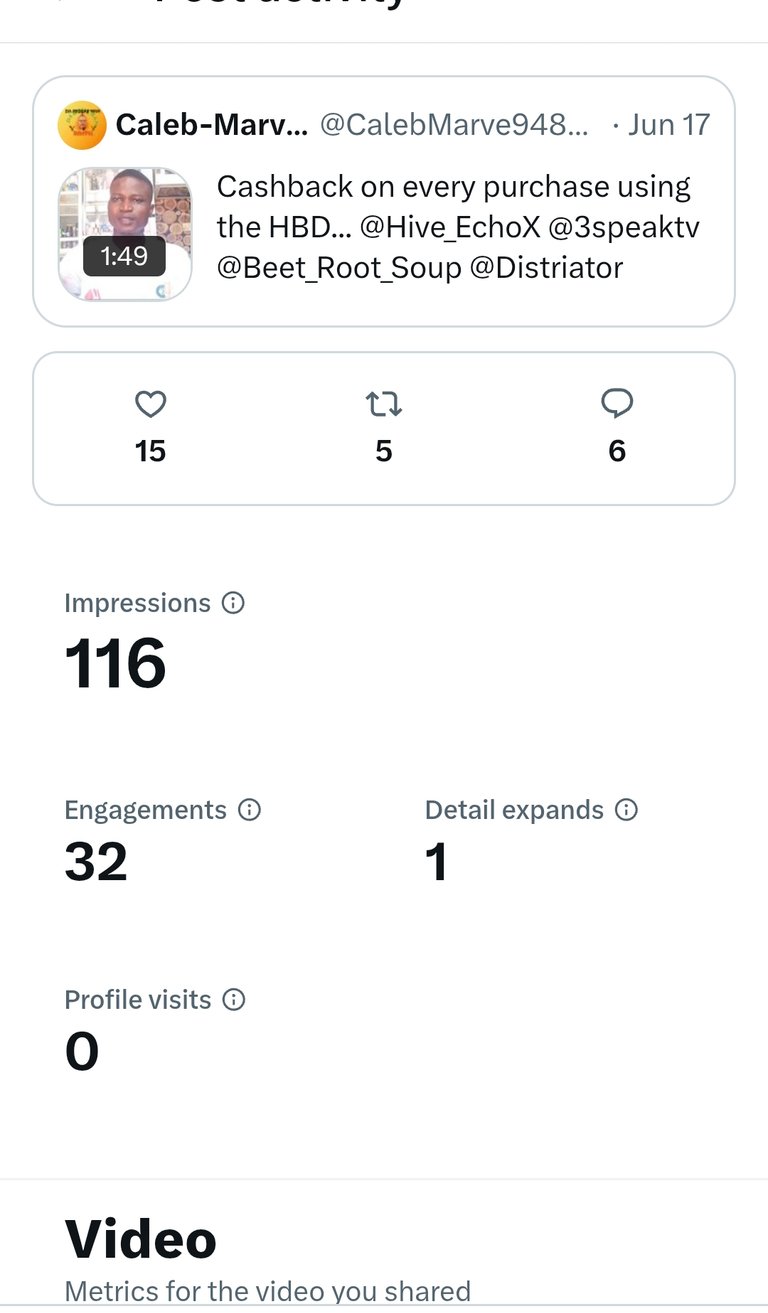Select the Caleb-Marv display name
This screenshot has width=768, height=1313.
(x=212, y=125)
